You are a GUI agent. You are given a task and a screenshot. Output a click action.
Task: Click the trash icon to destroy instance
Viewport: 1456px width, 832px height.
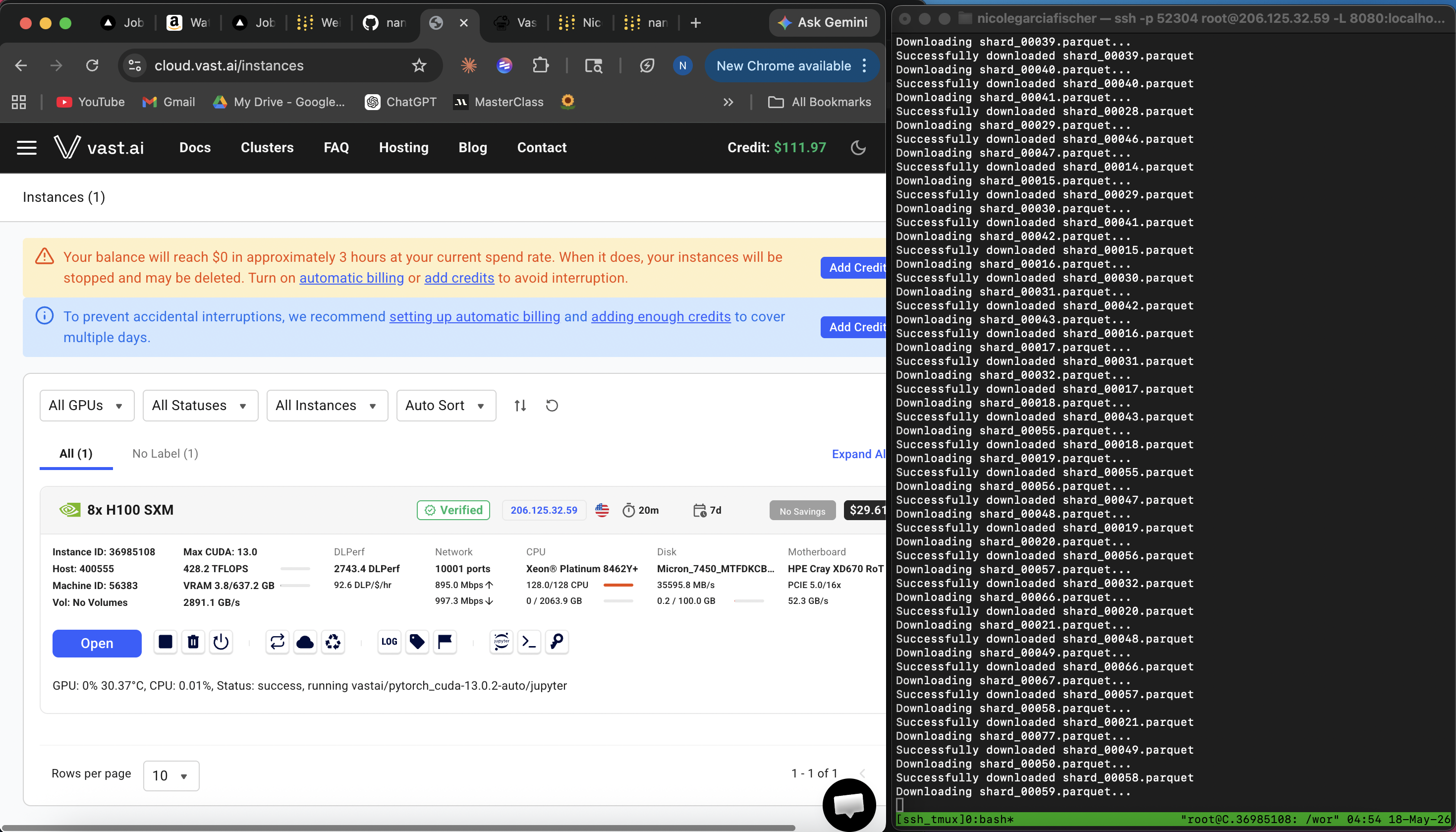(193, 642)
